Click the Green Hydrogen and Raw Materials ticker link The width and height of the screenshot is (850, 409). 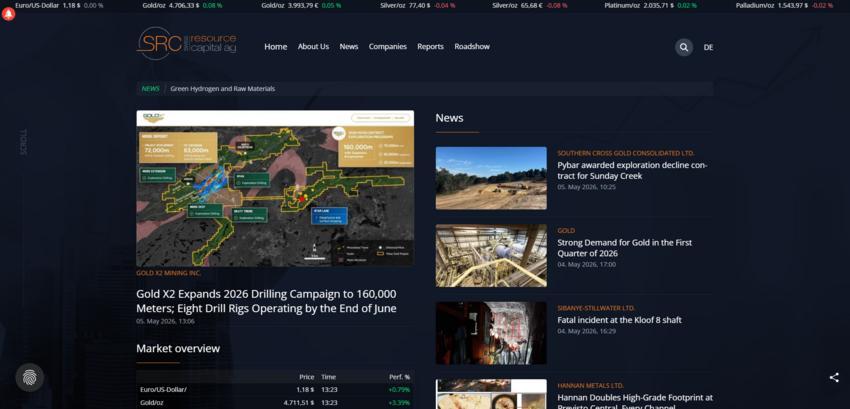[222, 88]
